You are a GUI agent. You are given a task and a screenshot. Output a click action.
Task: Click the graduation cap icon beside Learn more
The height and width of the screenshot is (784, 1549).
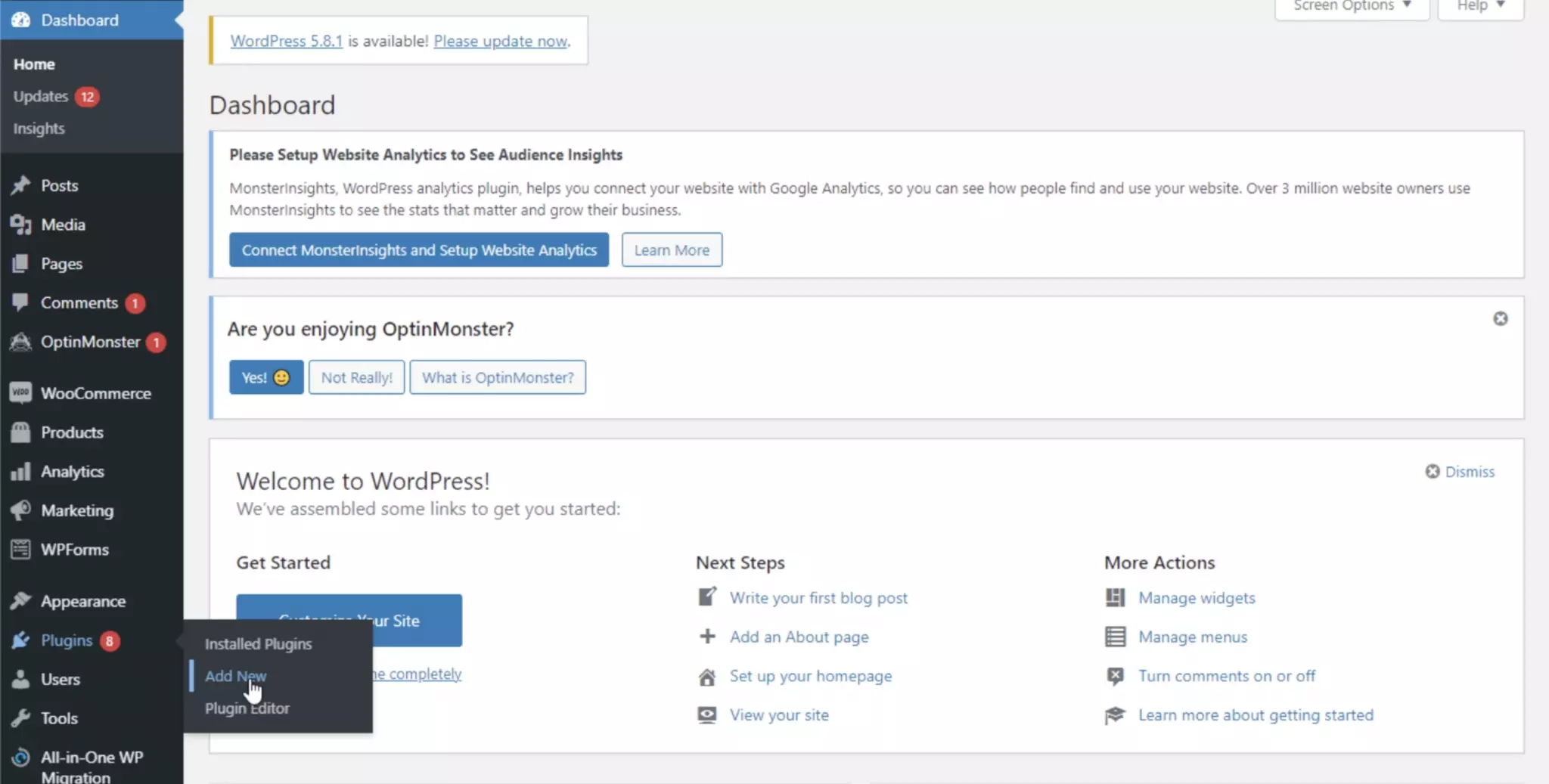(x=1115, y=715)
